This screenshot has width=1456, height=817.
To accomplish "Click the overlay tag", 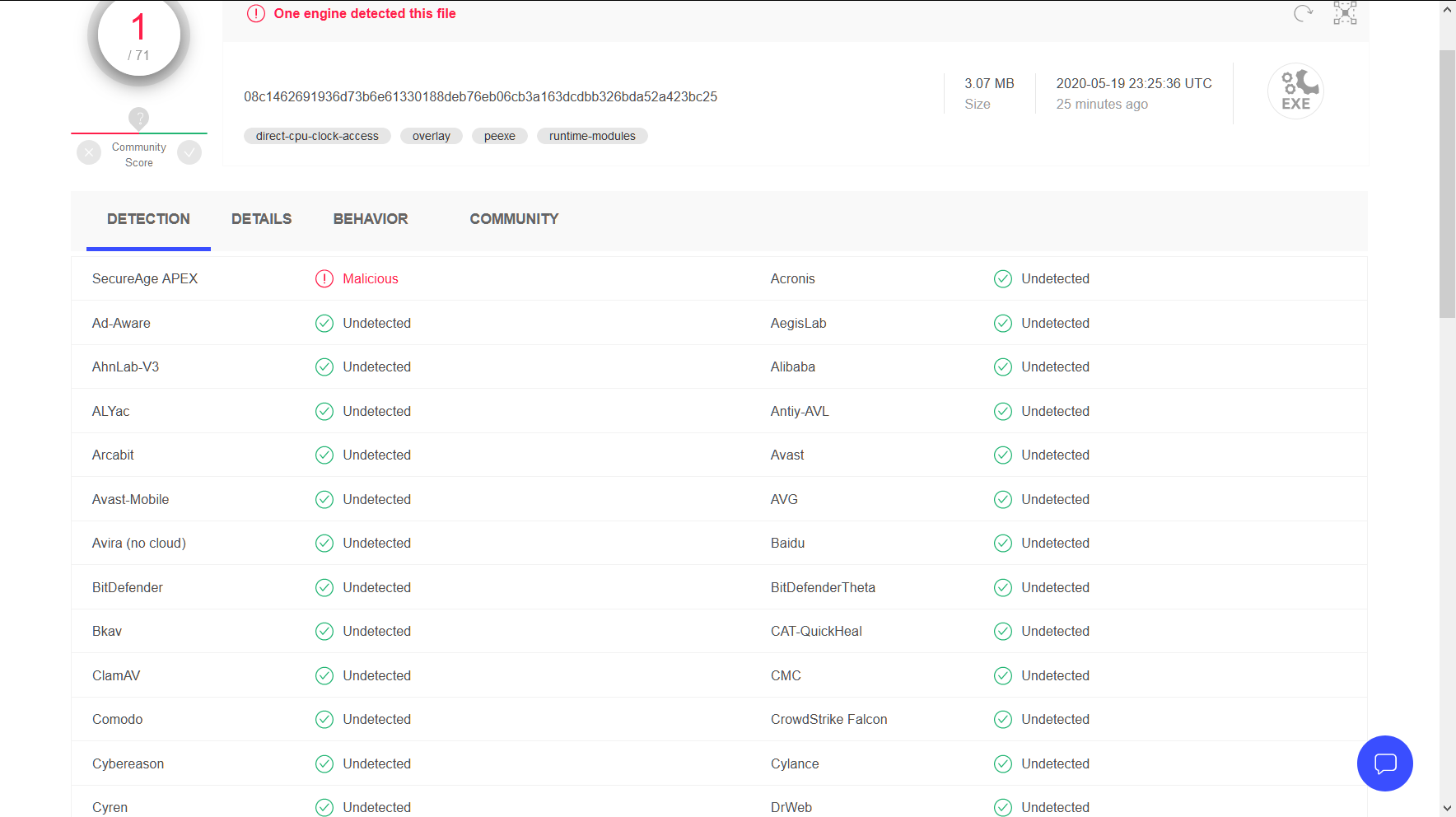I will pos(432,136).
